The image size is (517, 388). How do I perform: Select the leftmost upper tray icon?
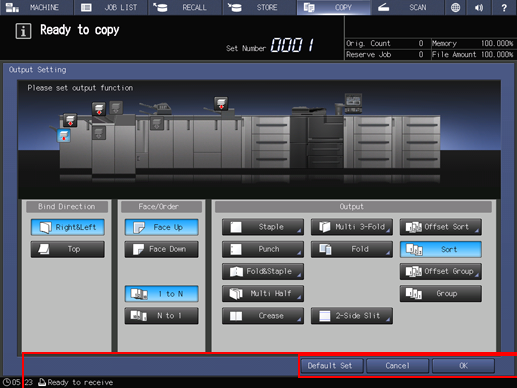point(70,121)
